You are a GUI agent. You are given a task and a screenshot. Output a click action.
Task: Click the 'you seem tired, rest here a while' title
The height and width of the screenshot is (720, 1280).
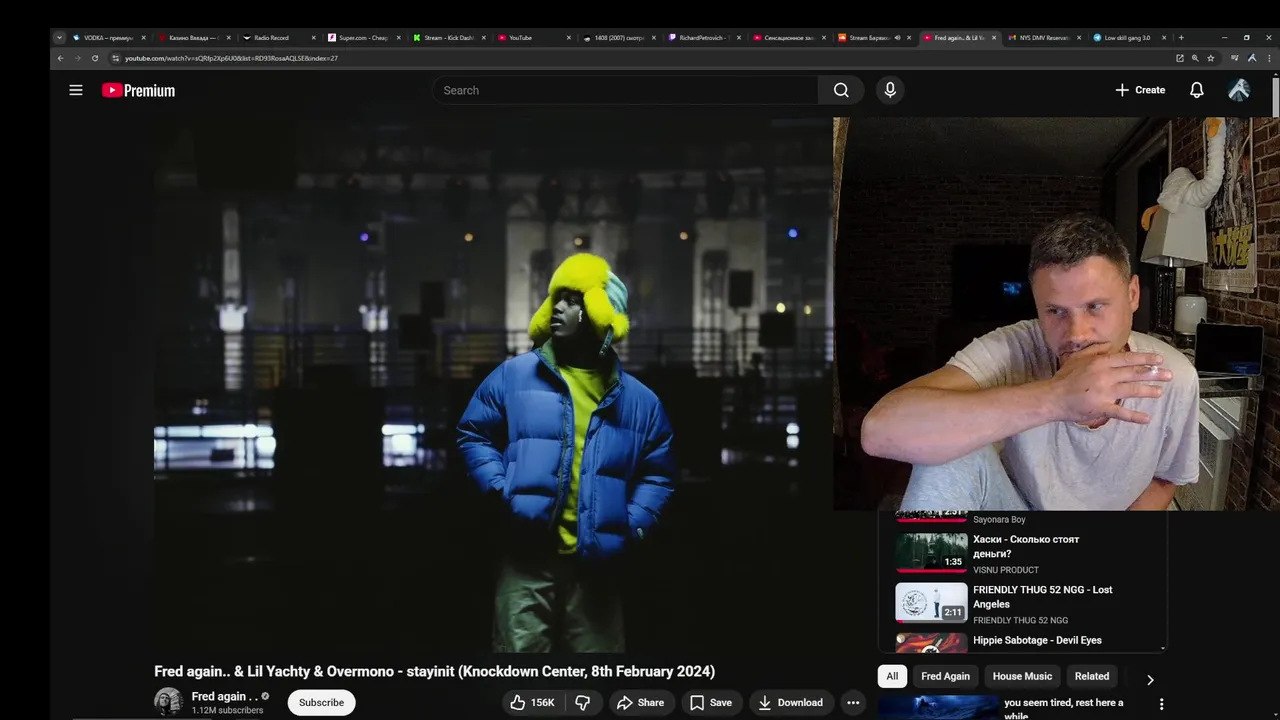tap(1064, 709)
